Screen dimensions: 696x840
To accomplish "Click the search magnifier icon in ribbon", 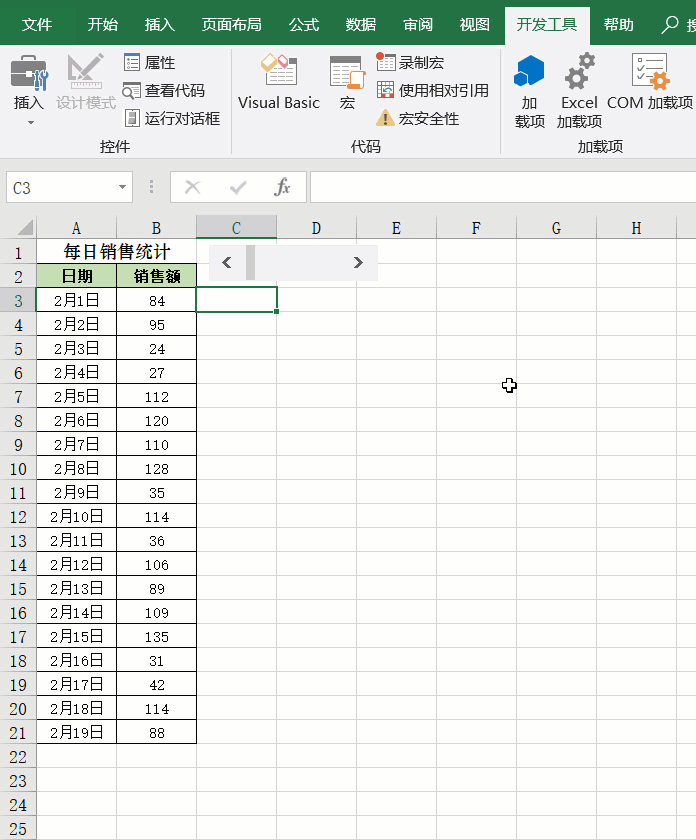I will 670,24.
